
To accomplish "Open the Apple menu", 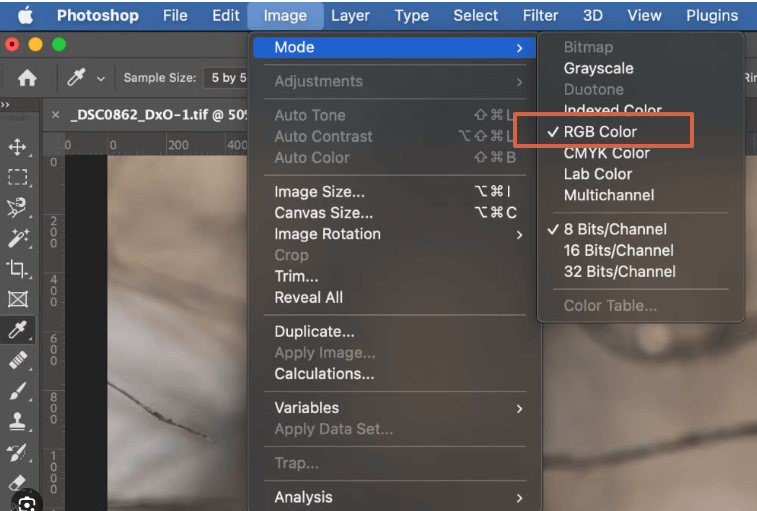I will point(26,15).
